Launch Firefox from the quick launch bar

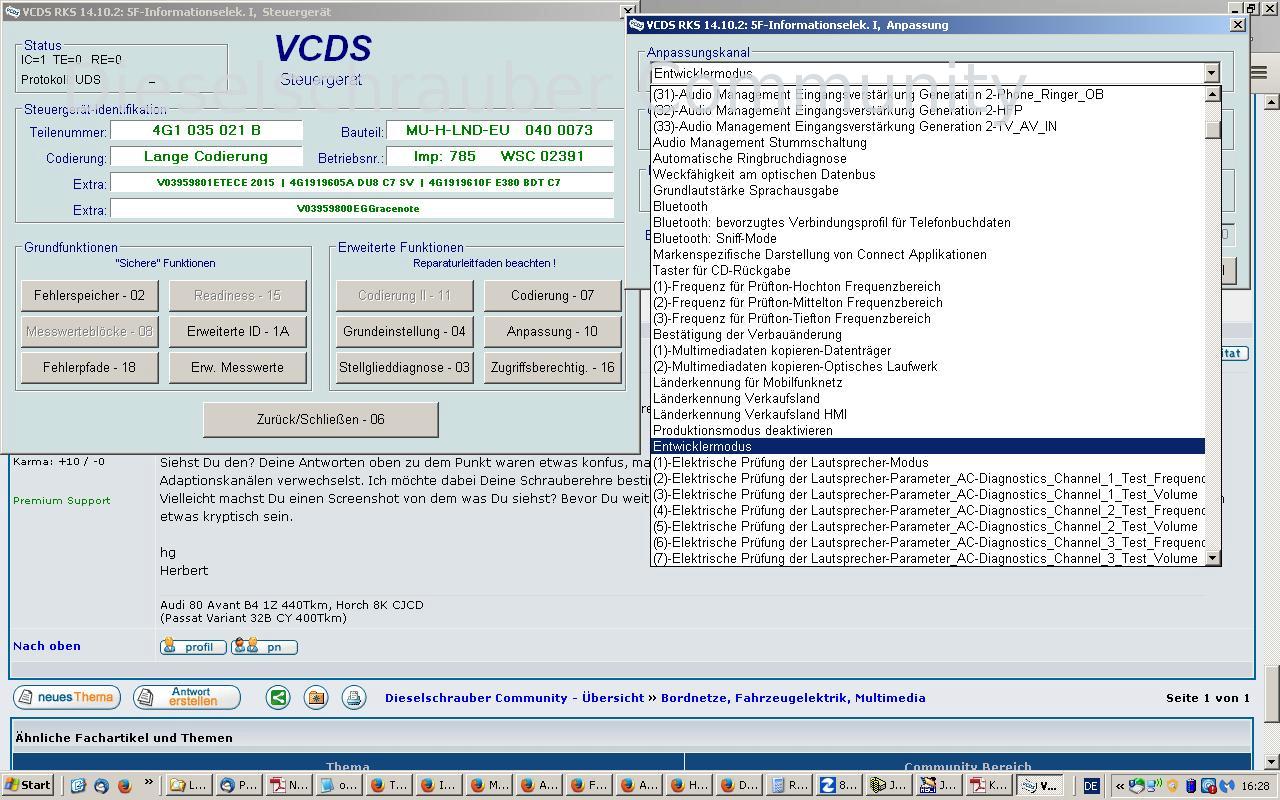pos(124,785)
